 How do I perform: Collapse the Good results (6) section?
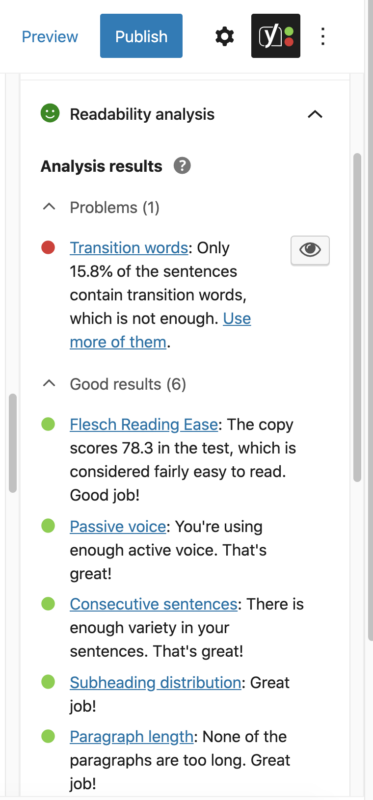click(x=49, y=384)
